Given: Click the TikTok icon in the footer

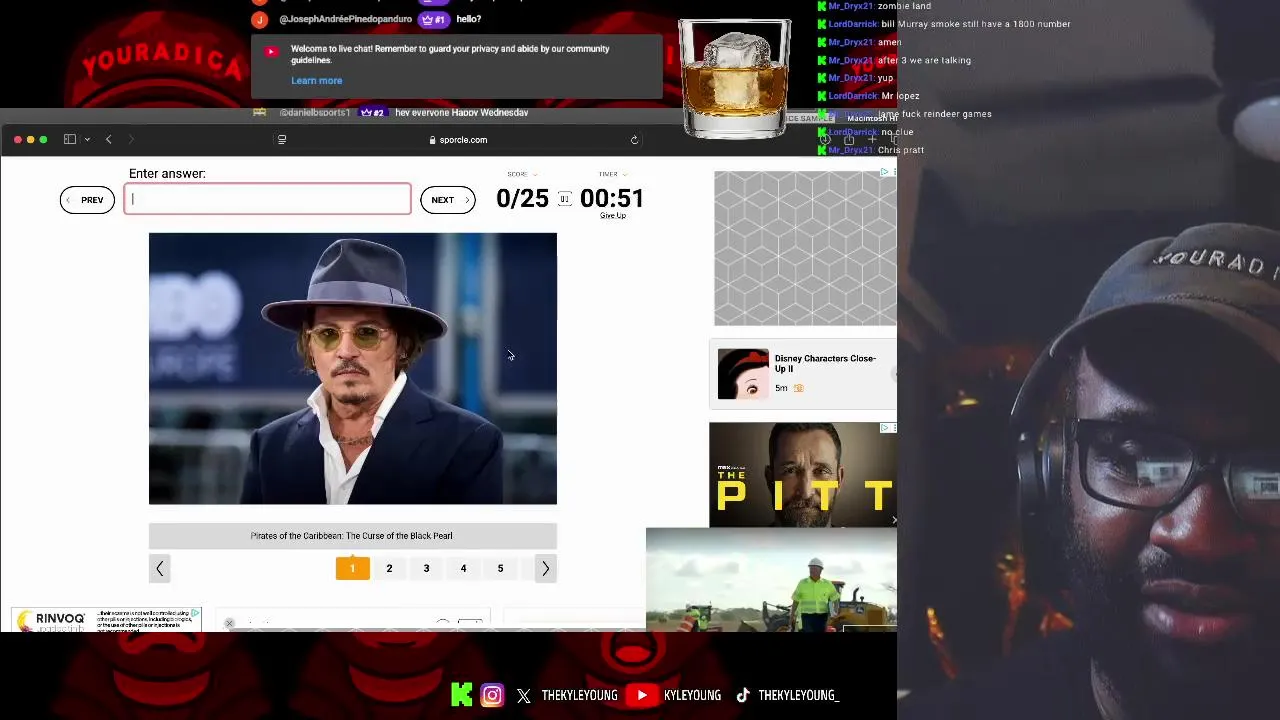Looking at the screenshot, I should (743, 695).
